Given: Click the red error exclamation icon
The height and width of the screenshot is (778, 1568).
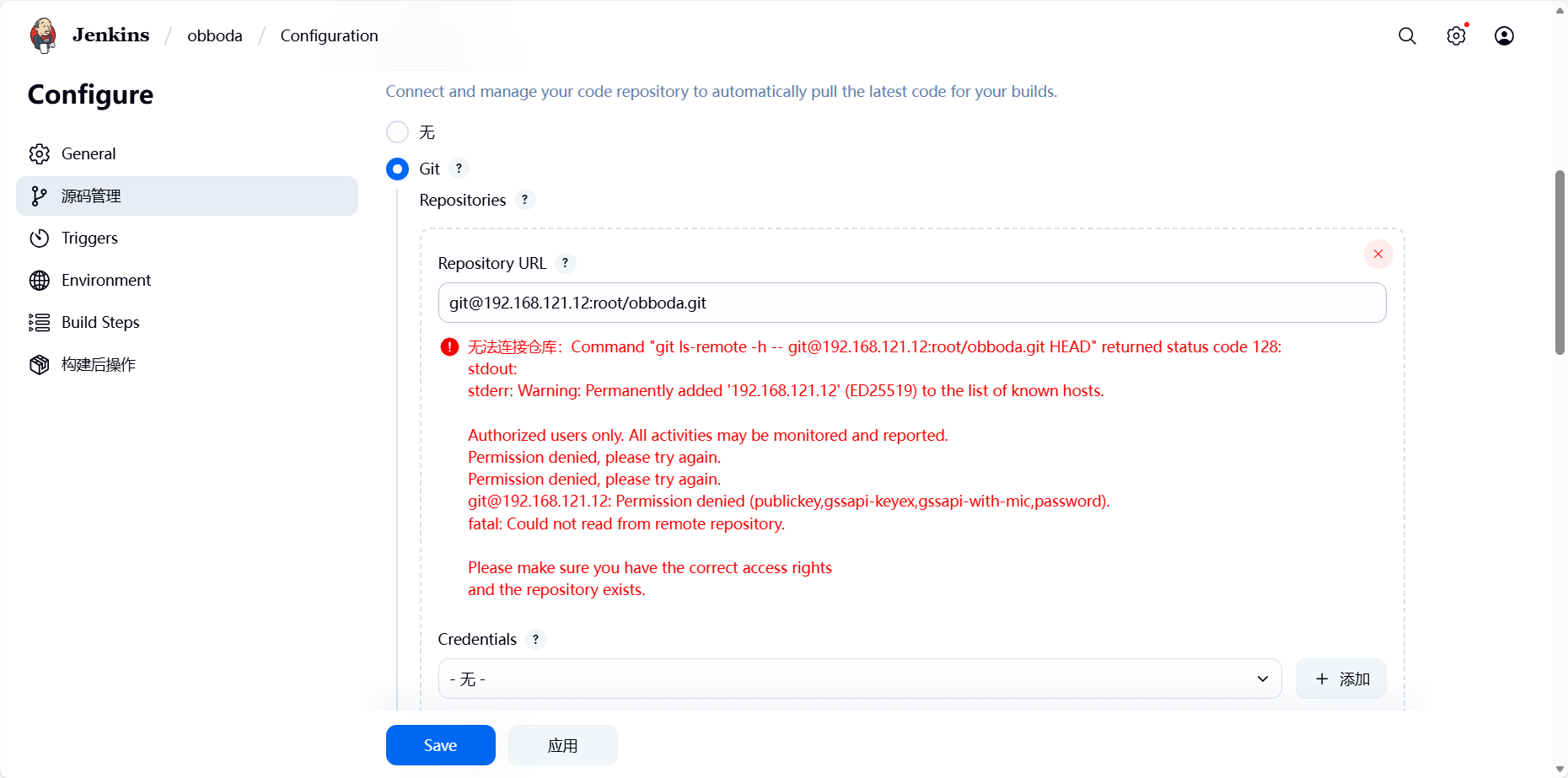Looking at the screenshot, I should point(449,346).
